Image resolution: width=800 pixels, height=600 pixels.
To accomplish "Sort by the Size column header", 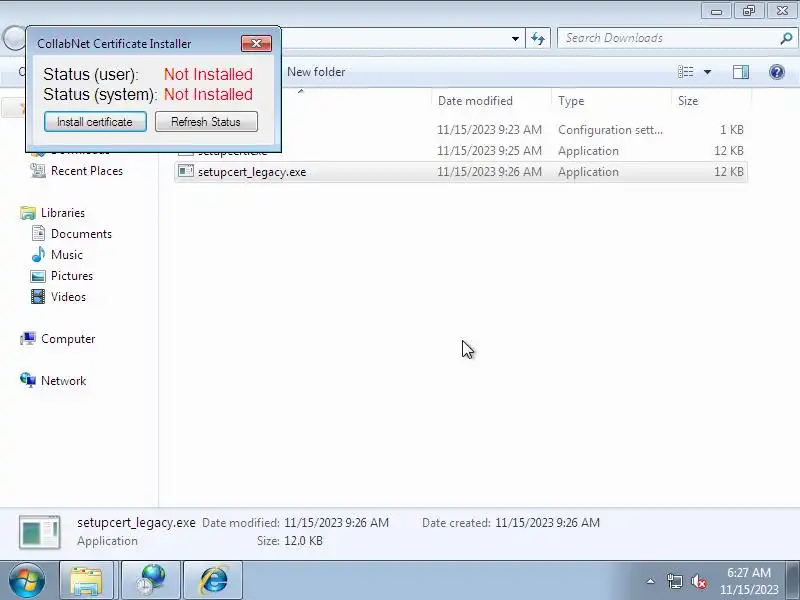I will (711, 101).
